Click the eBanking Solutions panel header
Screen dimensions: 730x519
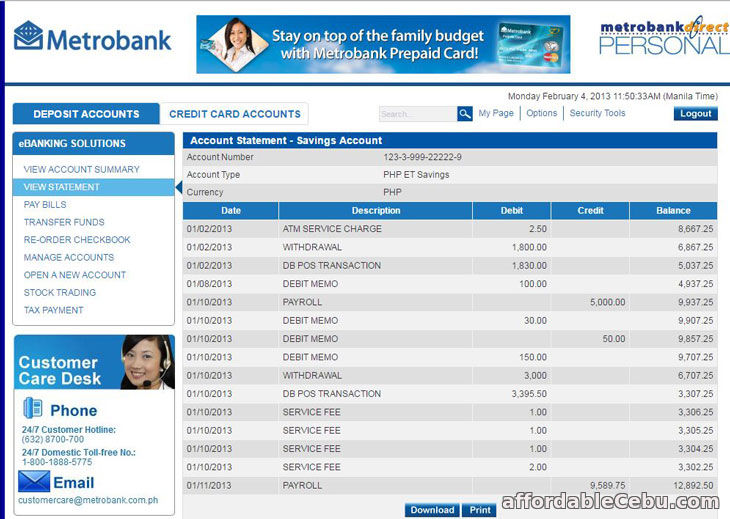(x=94, y=143)
